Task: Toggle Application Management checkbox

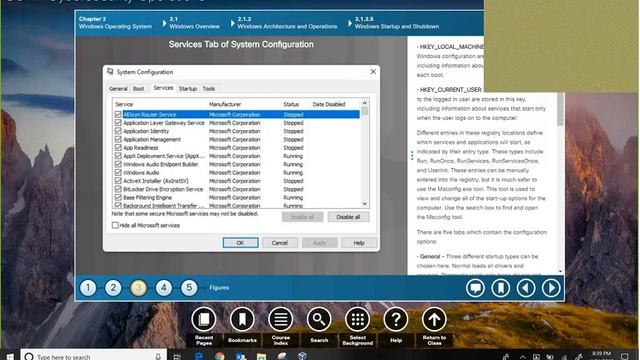Action: pos(118,139)
